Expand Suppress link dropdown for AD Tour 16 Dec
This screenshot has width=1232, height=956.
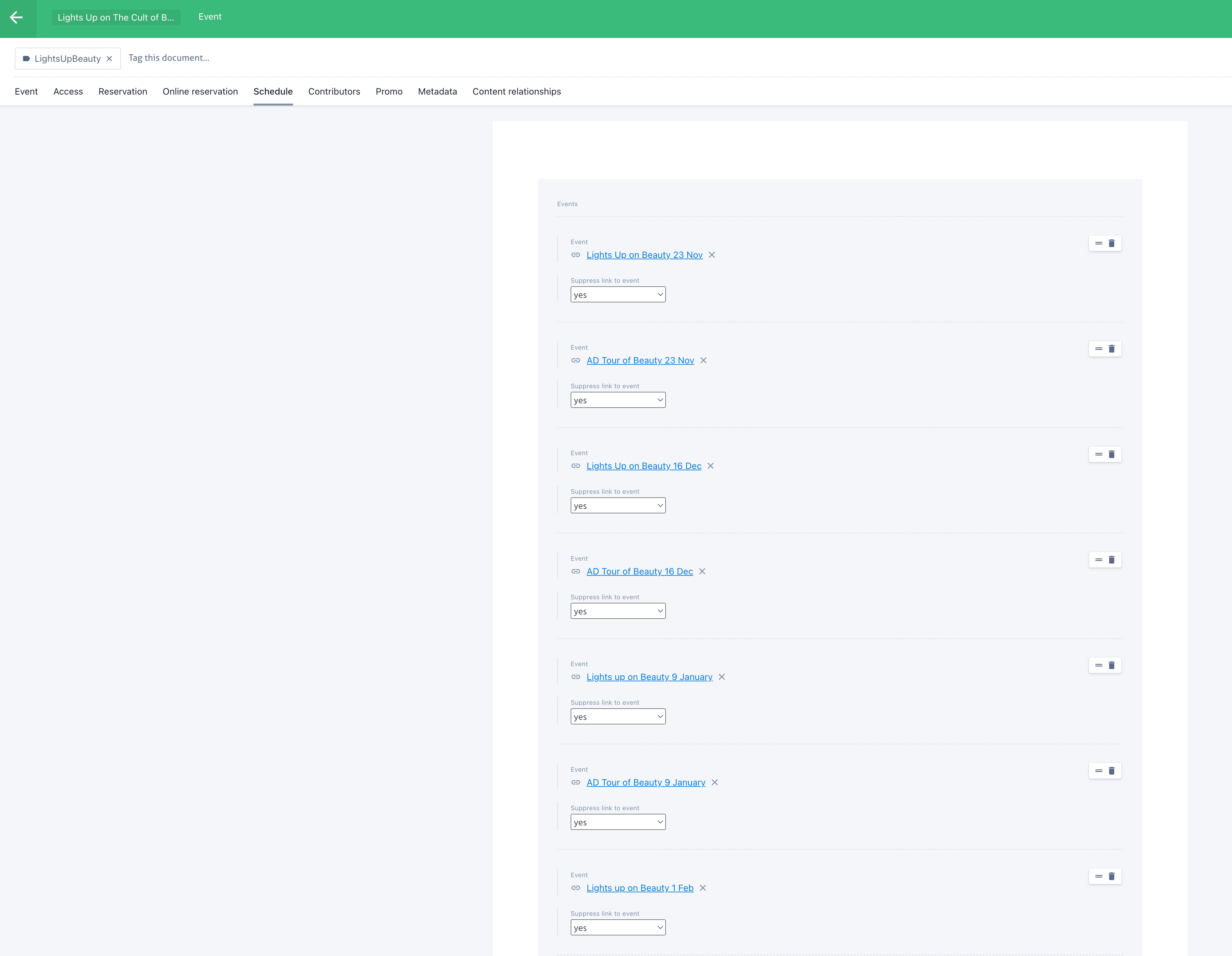coord(618,611)
